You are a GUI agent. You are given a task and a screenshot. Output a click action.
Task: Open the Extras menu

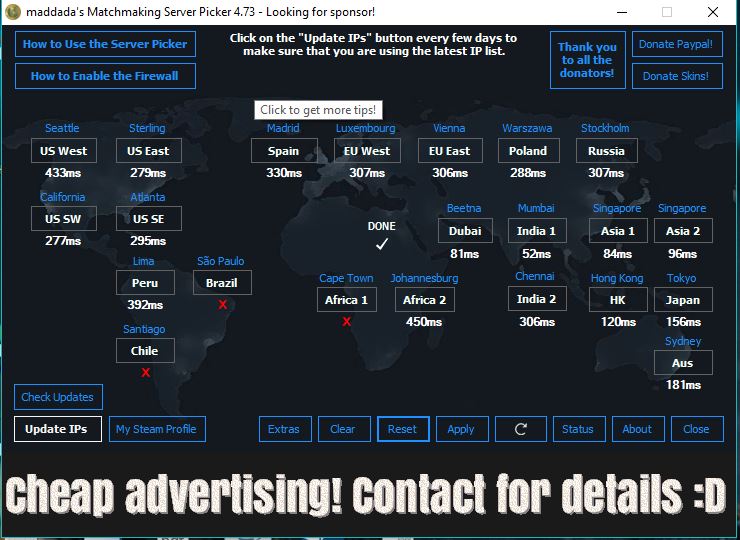pyautogui.click(x=284, y=429)
